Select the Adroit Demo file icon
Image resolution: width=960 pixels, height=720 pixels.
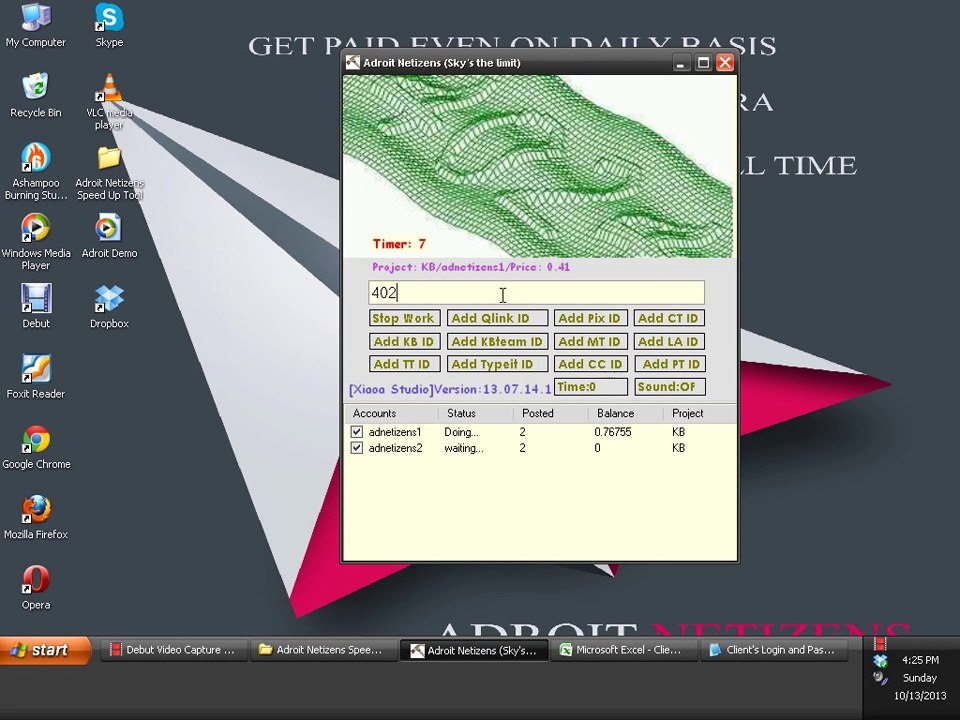click(109, 236)
